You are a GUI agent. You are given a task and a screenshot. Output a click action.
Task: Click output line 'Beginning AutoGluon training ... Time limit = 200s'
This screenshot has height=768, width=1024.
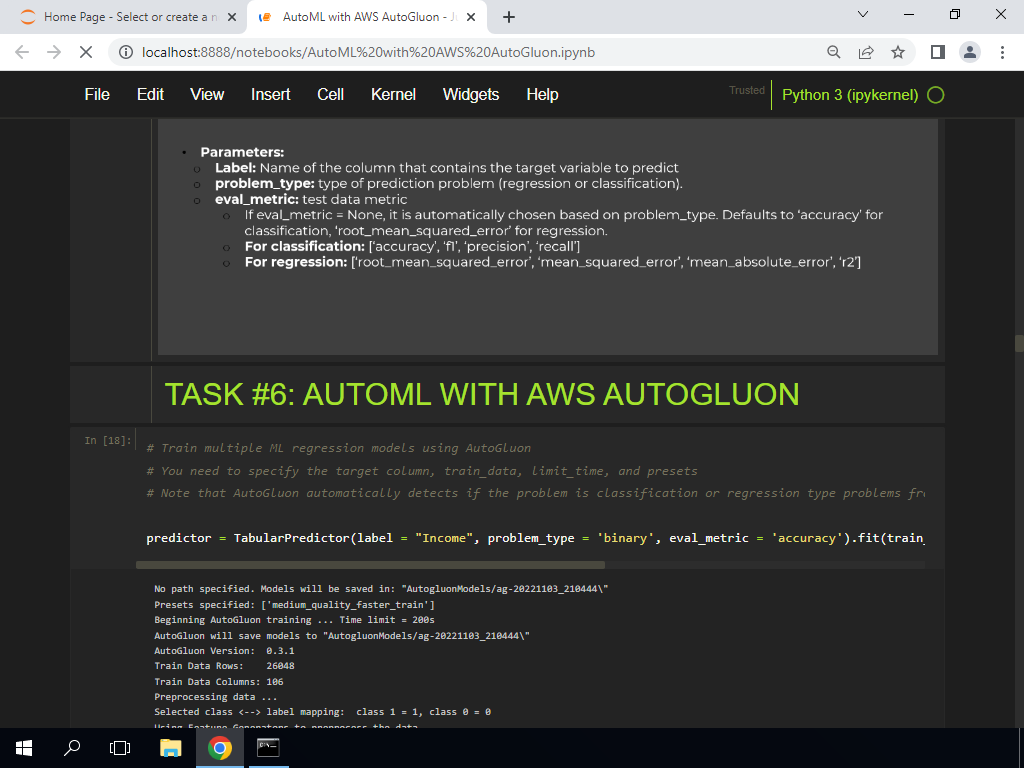(x=295, y=620)
